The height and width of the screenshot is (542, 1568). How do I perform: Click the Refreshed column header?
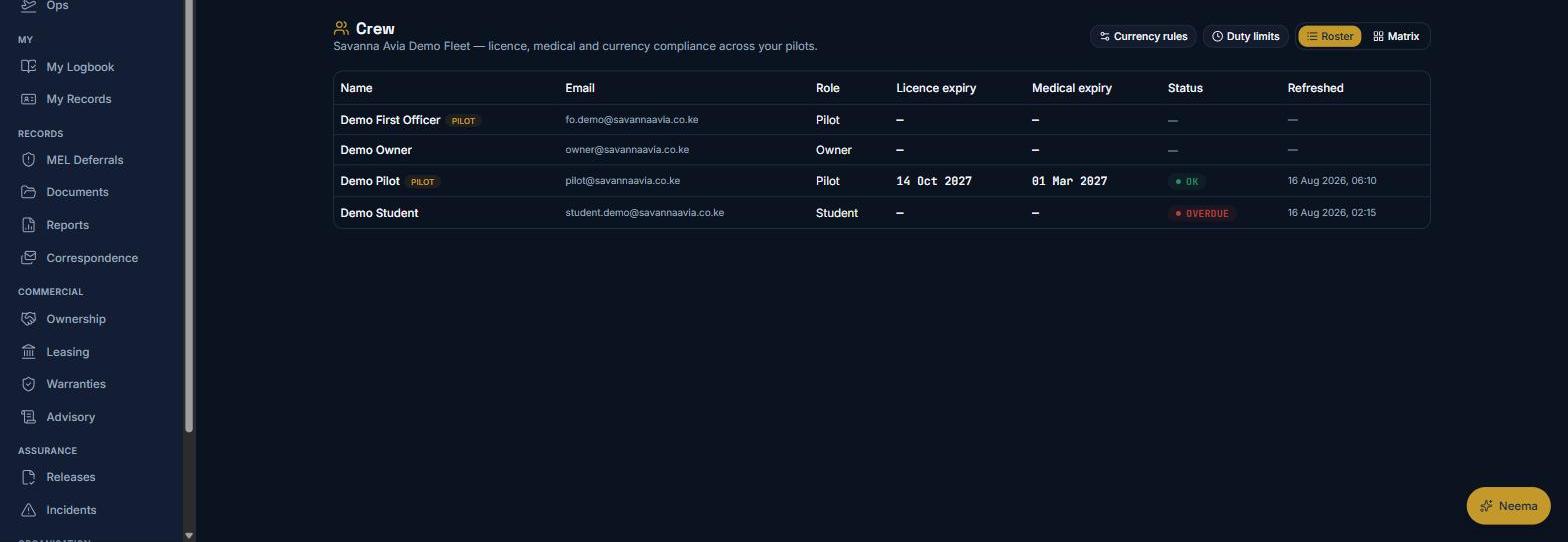pyautogui.click(x=1315, y=88)
